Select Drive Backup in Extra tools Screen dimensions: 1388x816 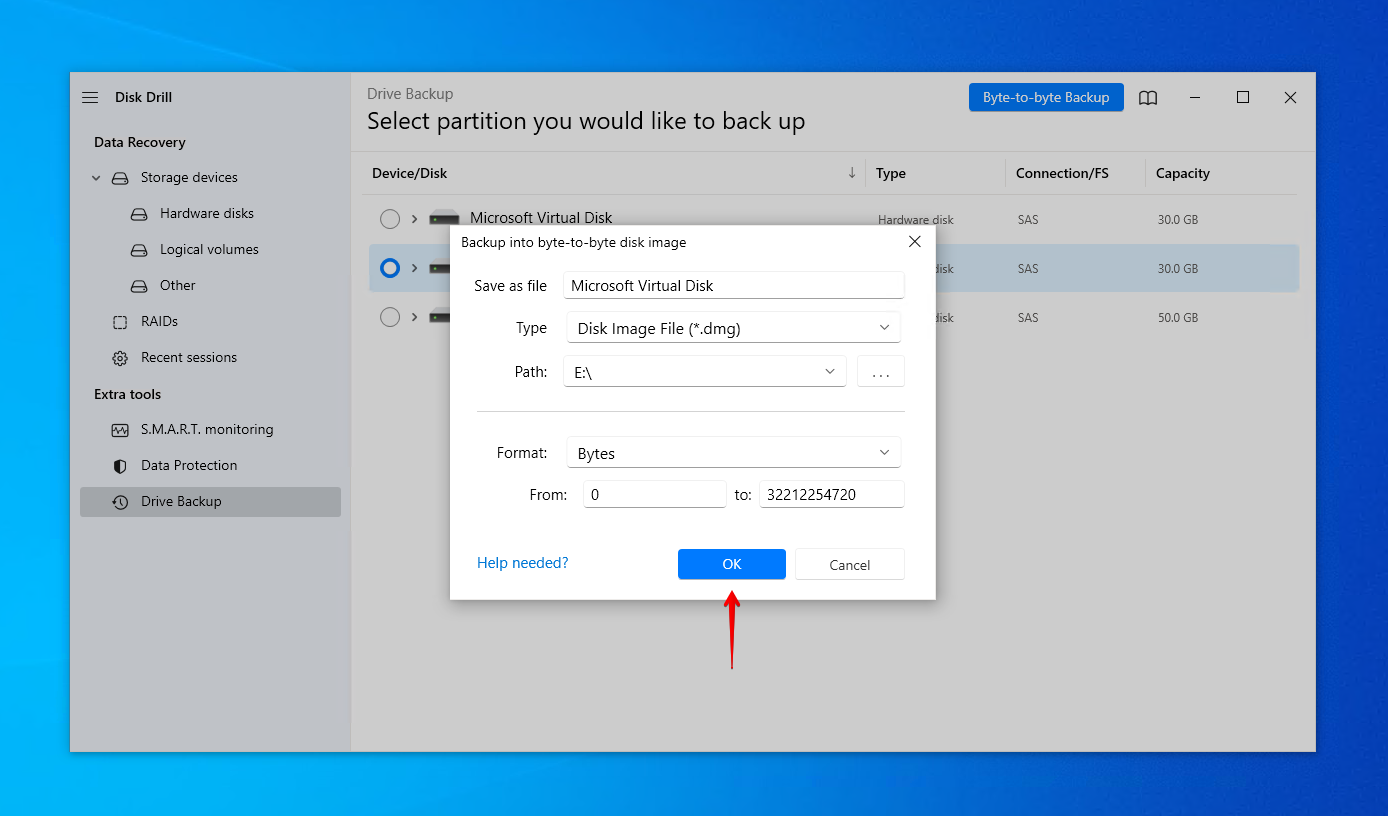click(181, 502)
